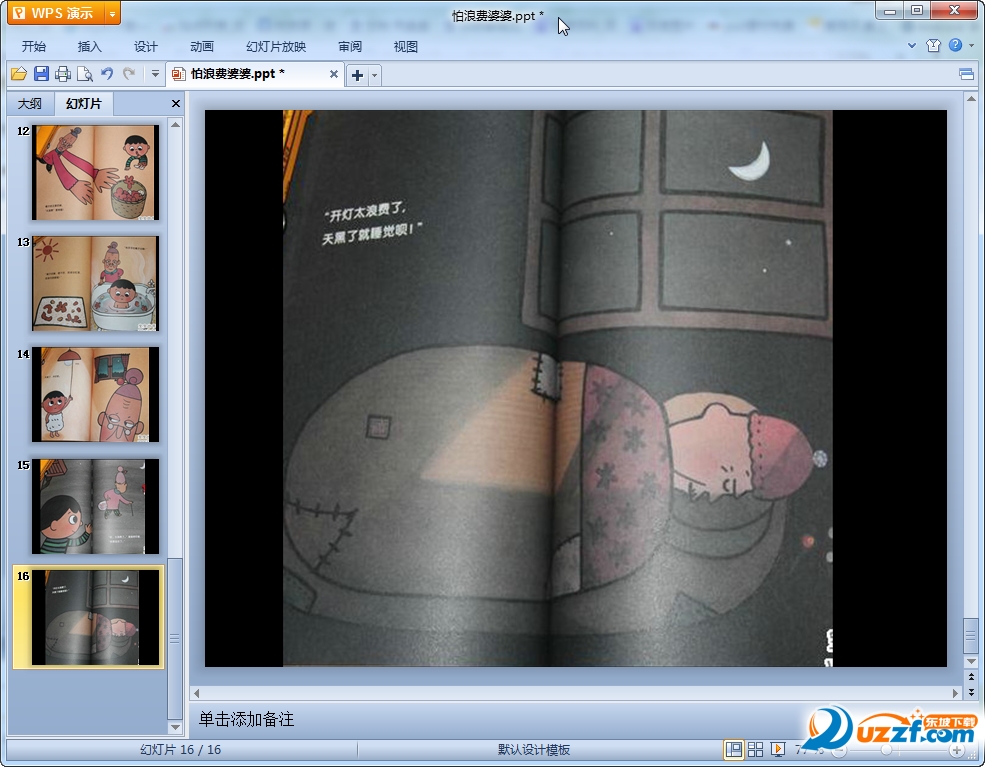Screen dimensions: 985x767
Task: Open the 审阅 ribbon tab
Action: [350, 46]
